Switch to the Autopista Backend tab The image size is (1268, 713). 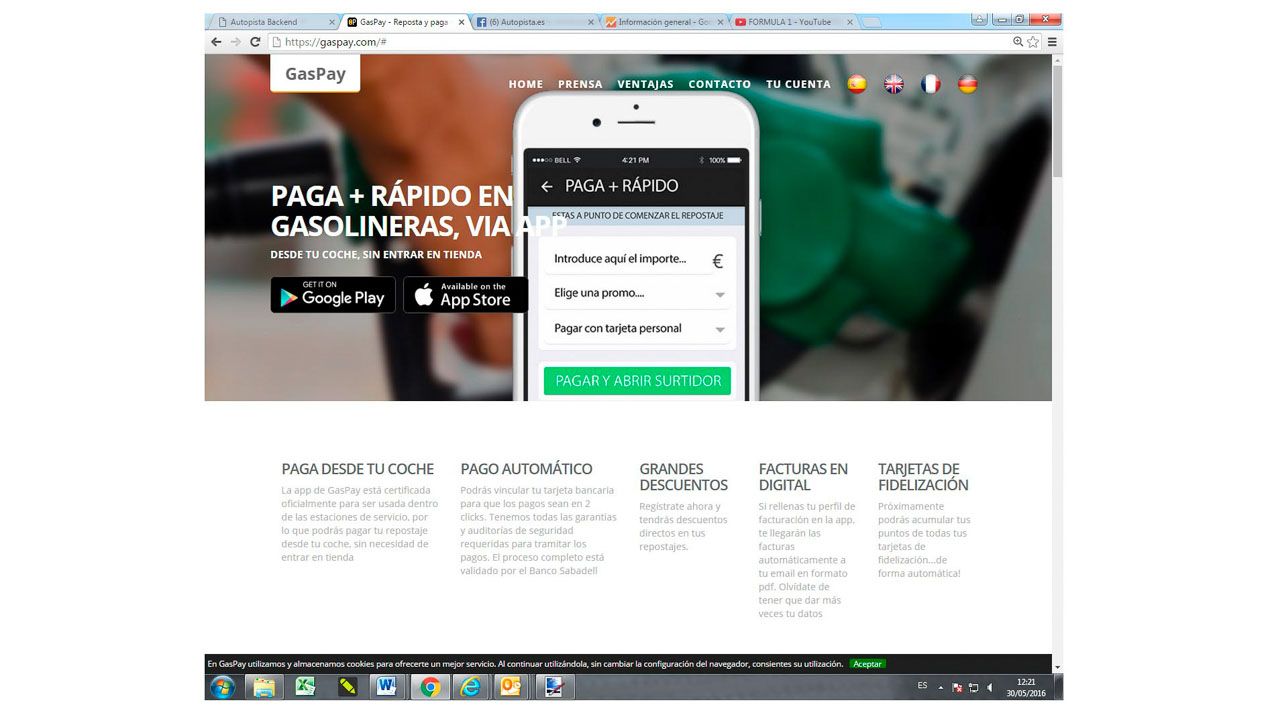pyautogui.click(x=274, y=22)
